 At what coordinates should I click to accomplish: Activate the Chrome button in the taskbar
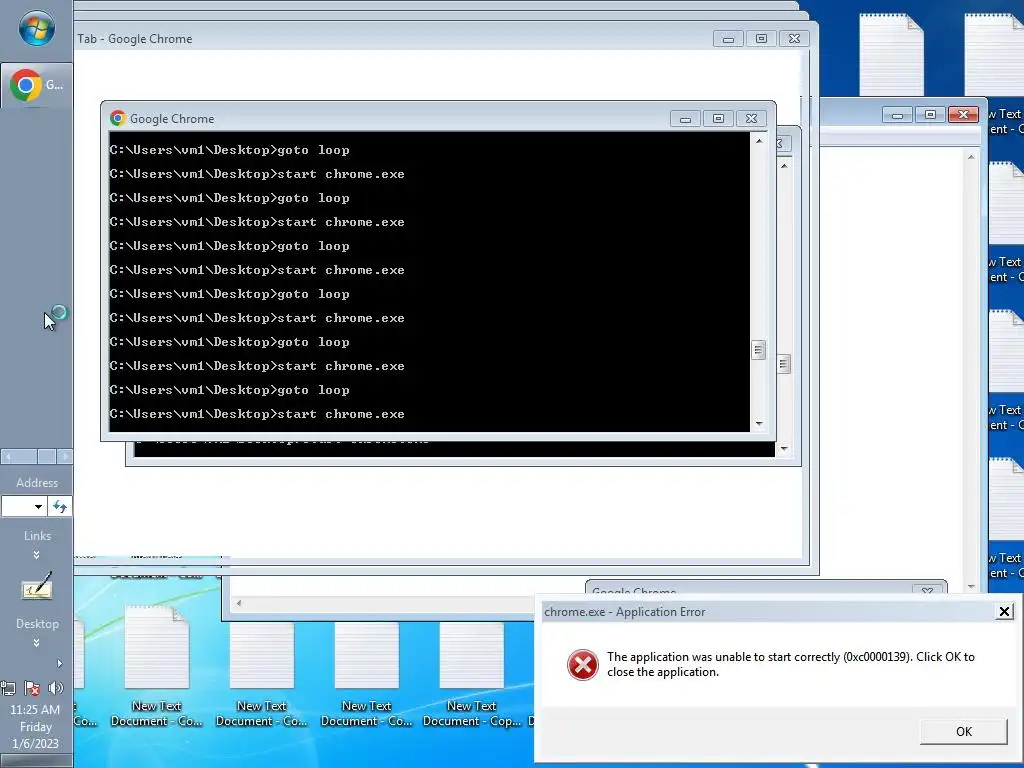point(37,85)
